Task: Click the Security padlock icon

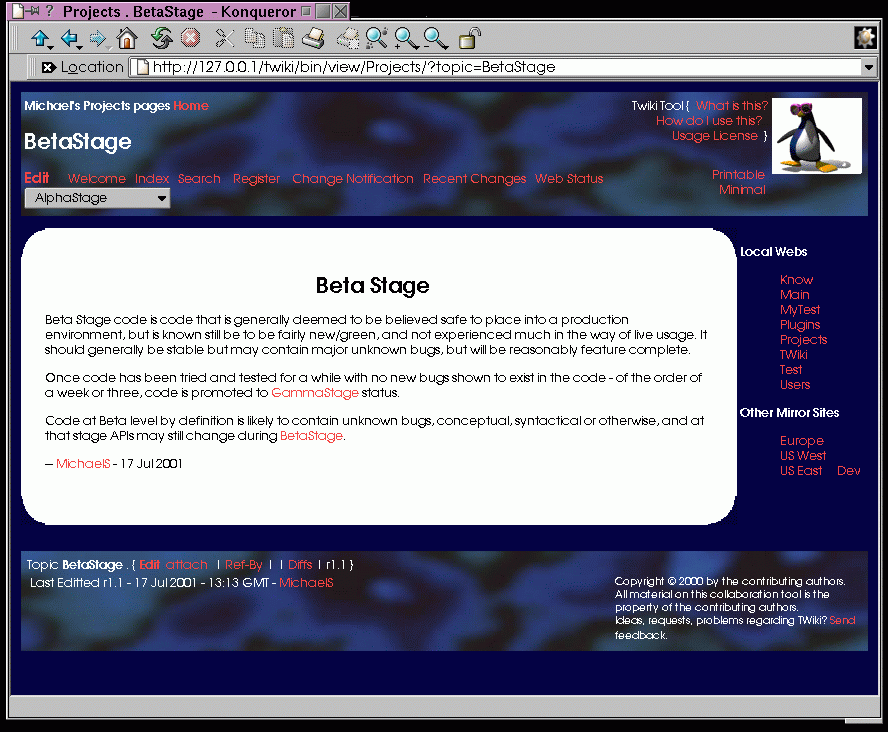Action: click(468, 39)
